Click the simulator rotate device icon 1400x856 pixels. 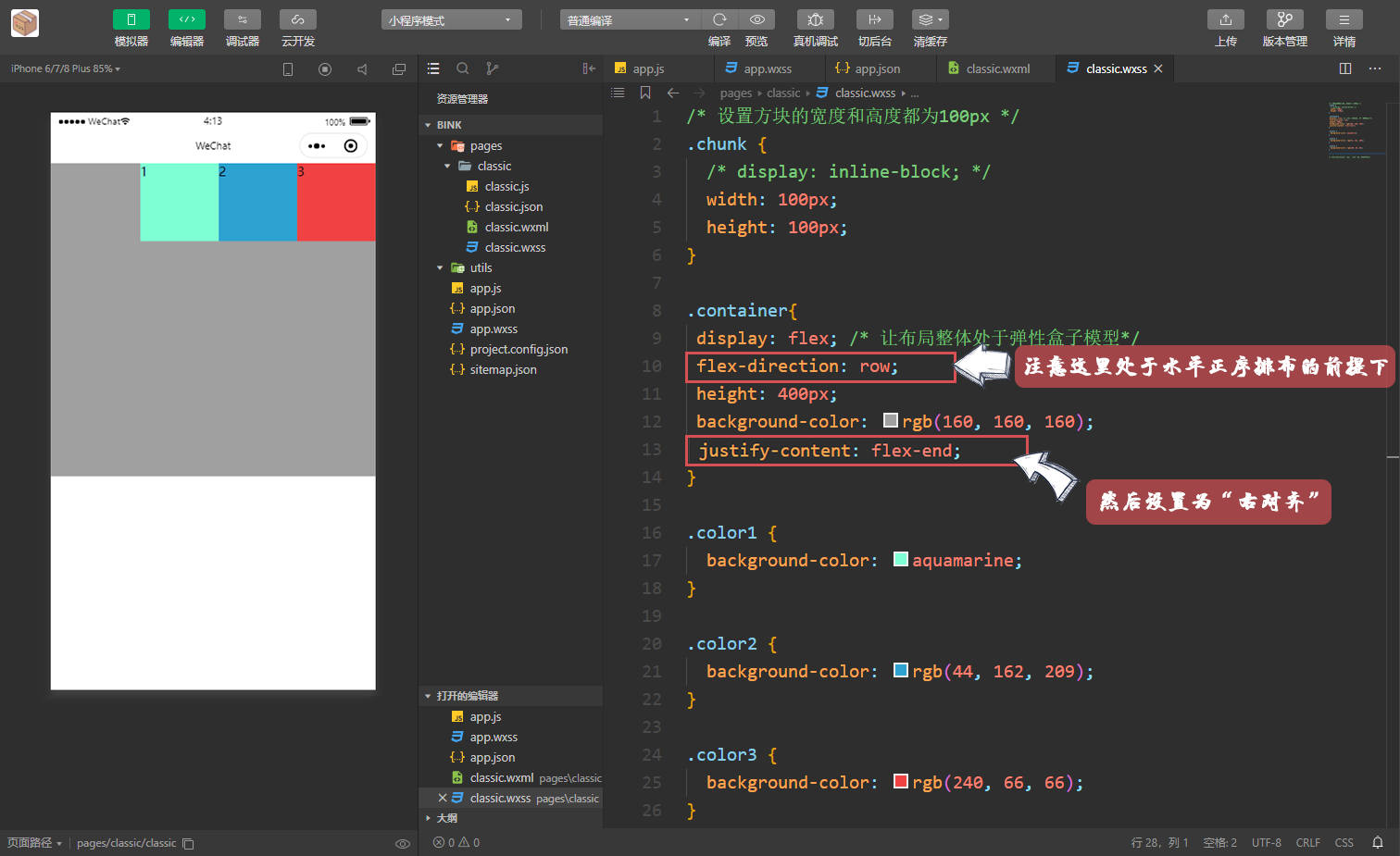tap(288, 69)
